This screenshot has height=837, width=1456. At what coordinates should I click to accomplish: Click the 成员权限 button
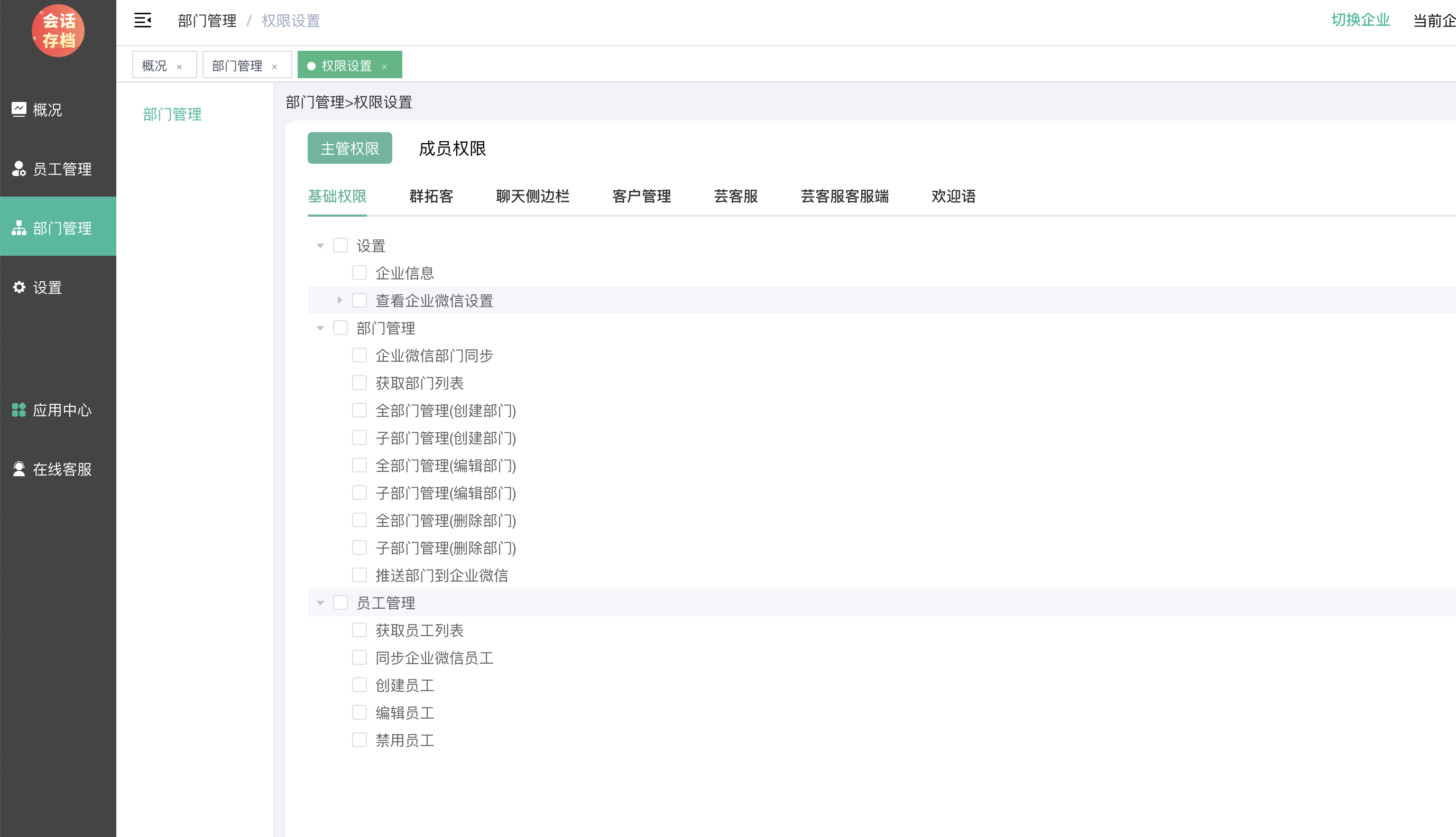(452, 148)
